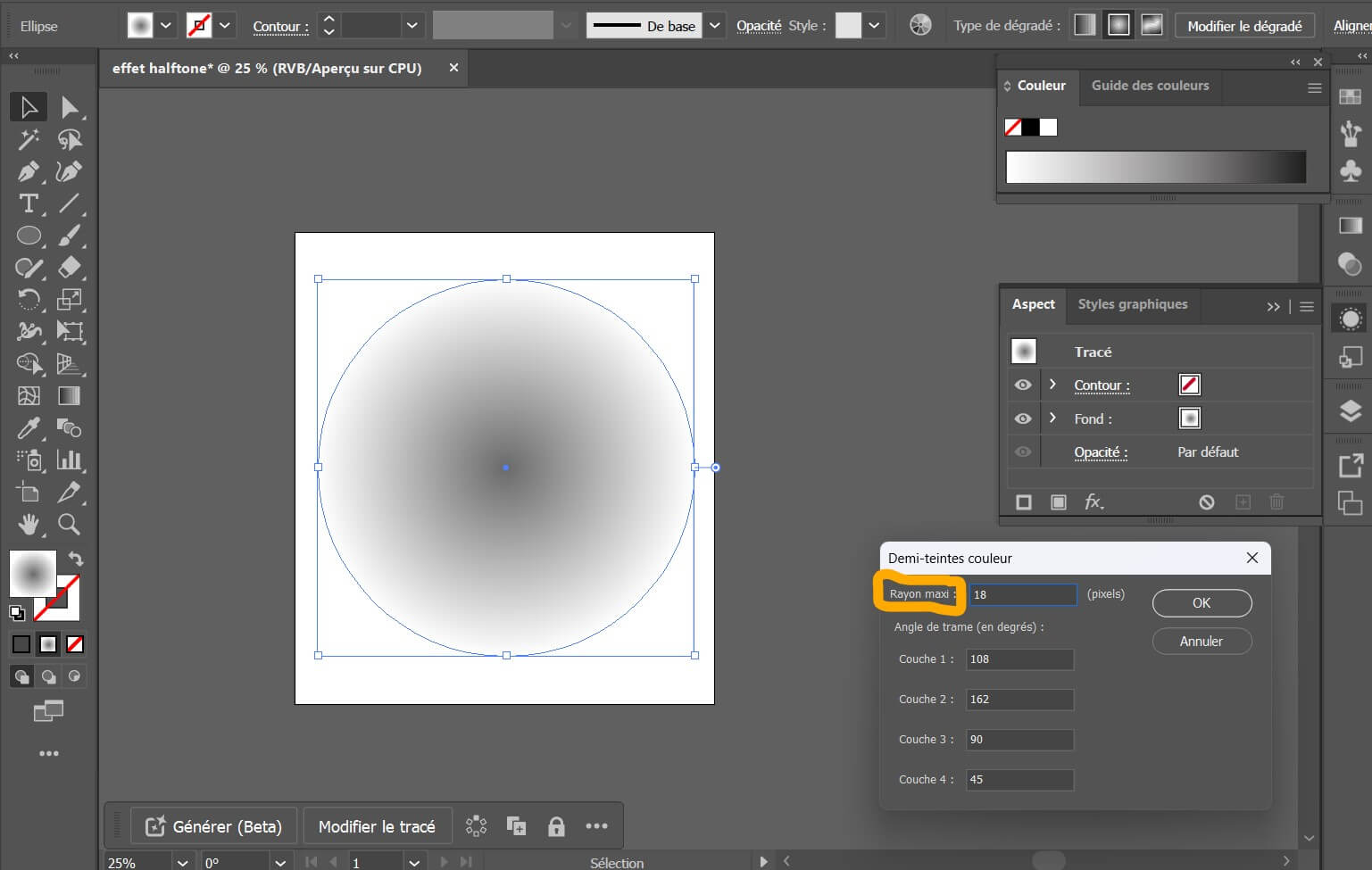1372x870 pixels.
Task: Click Modifier le dégradé button
Action: click(x=1244, y=26)
